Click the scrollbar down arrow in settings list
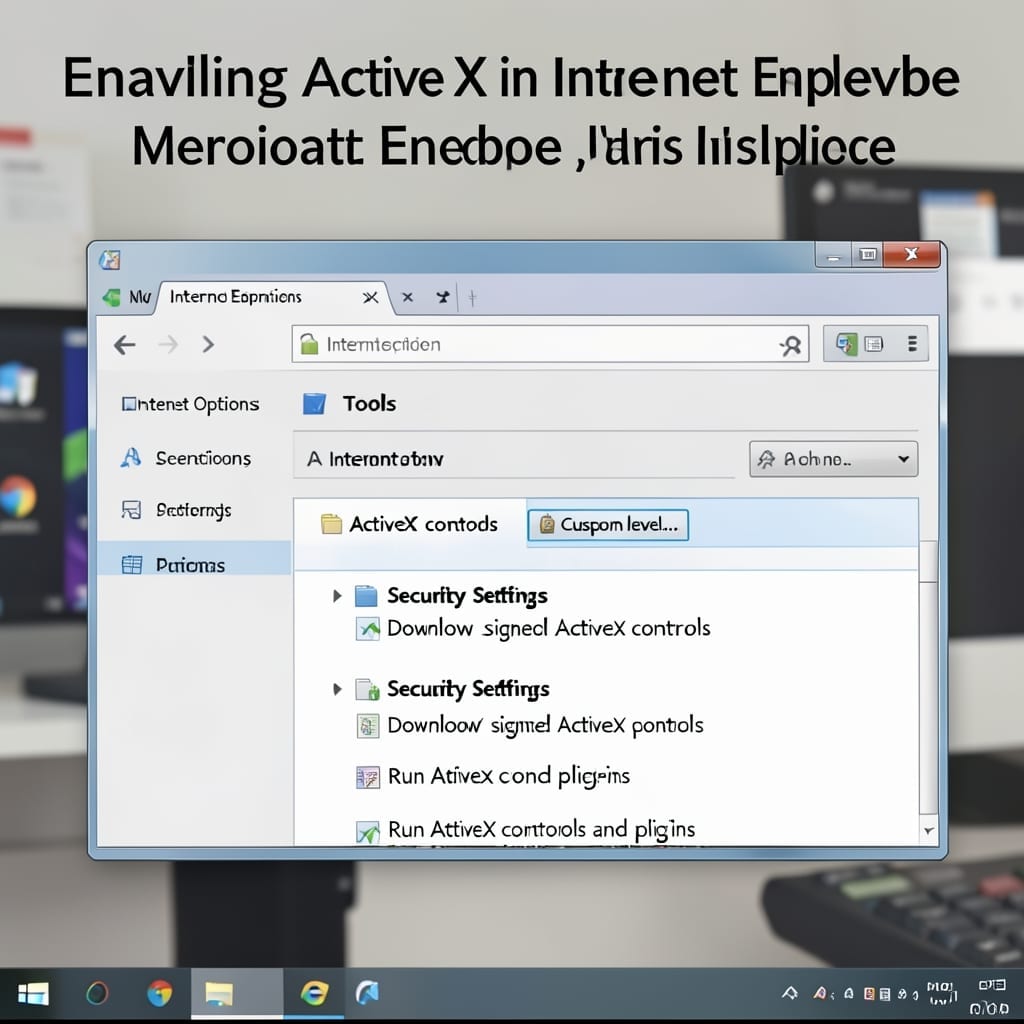Image resolution: width=1024 pixels, height=1024 pixels. [x=929, y=831]
